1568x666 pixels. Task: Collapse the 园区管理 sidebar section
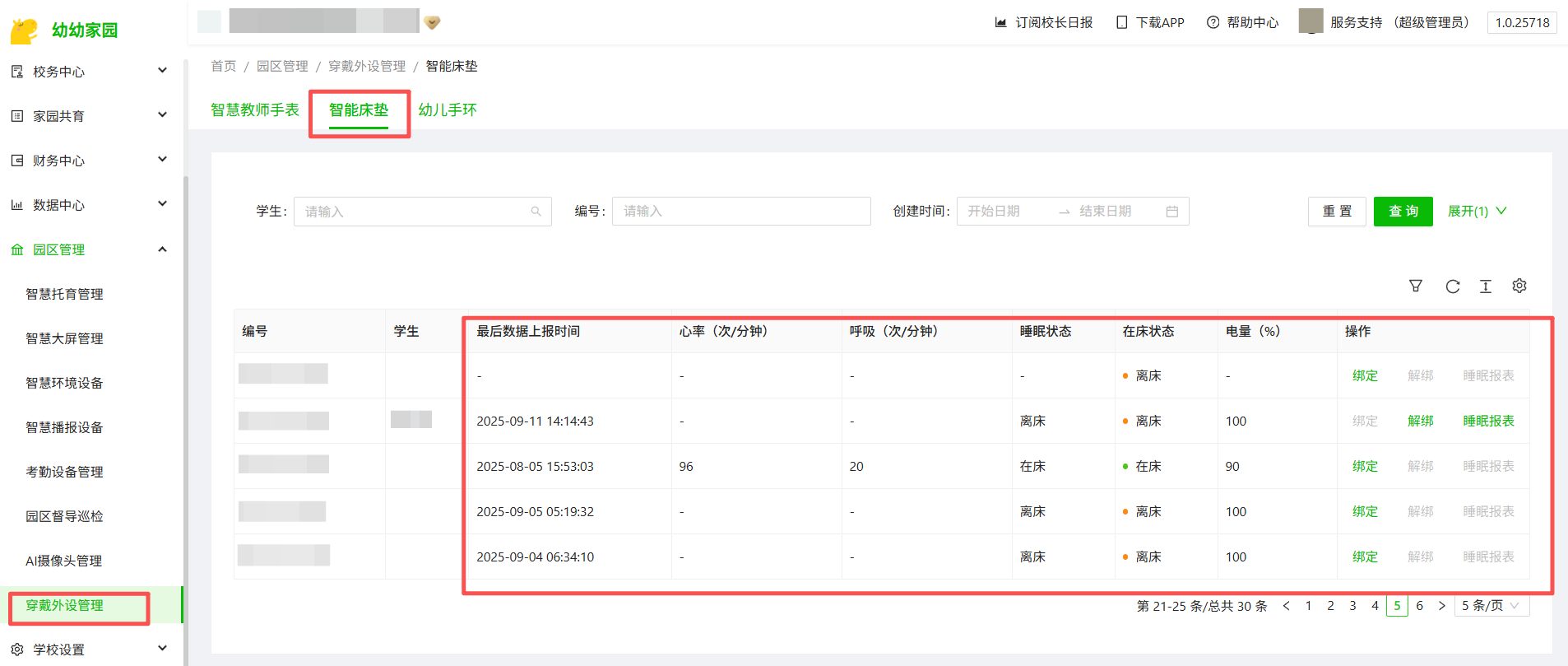(x=162, y=249)
